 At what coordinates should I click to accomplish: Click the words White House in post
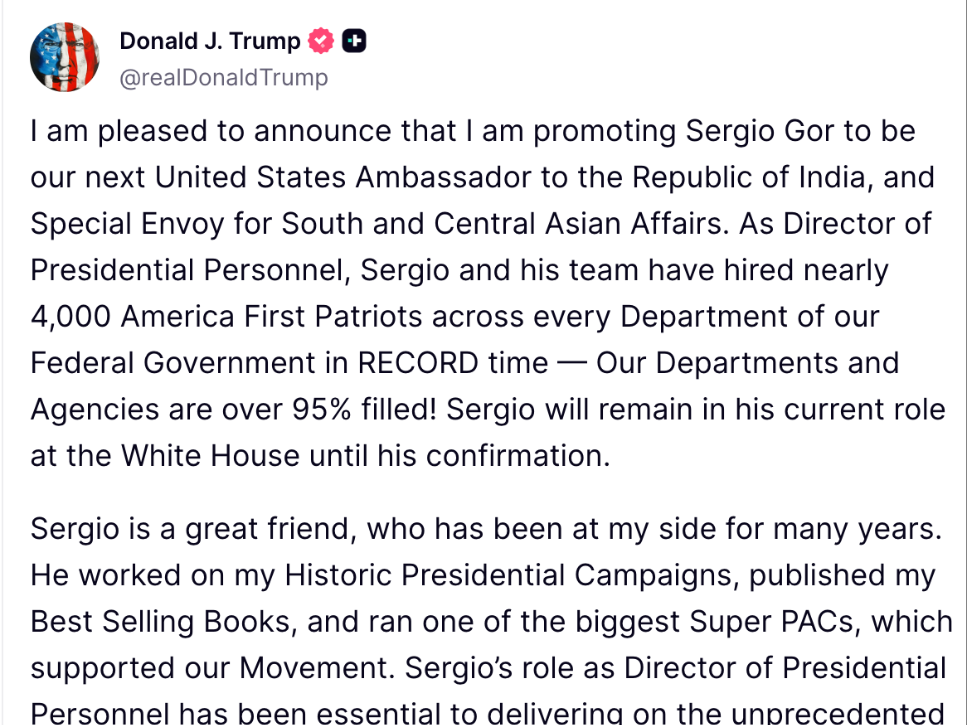pyautogui.click(x=210, y=456)
